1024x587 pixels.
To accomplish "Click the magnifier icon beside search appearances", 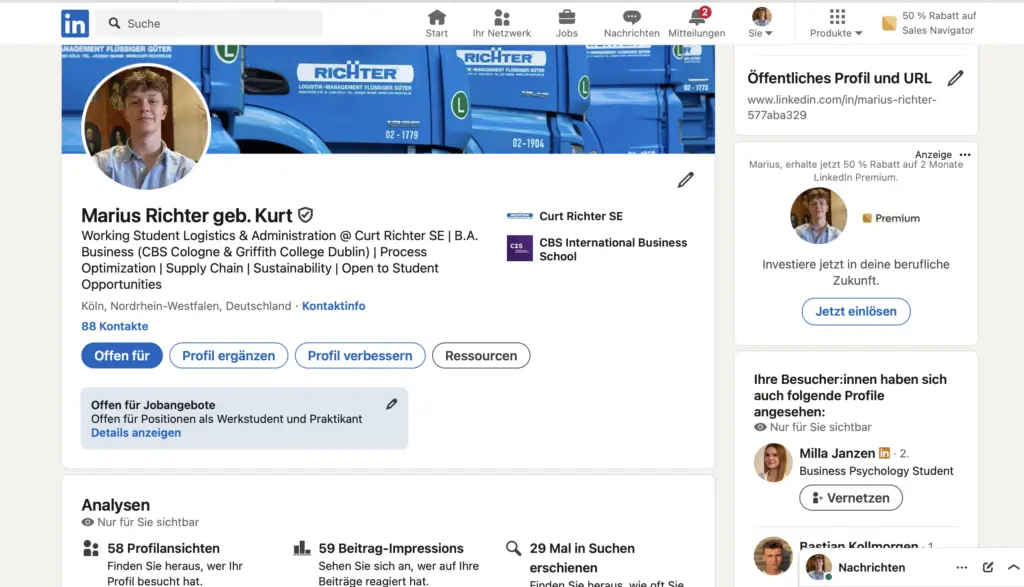I will [x=513, y=548].
